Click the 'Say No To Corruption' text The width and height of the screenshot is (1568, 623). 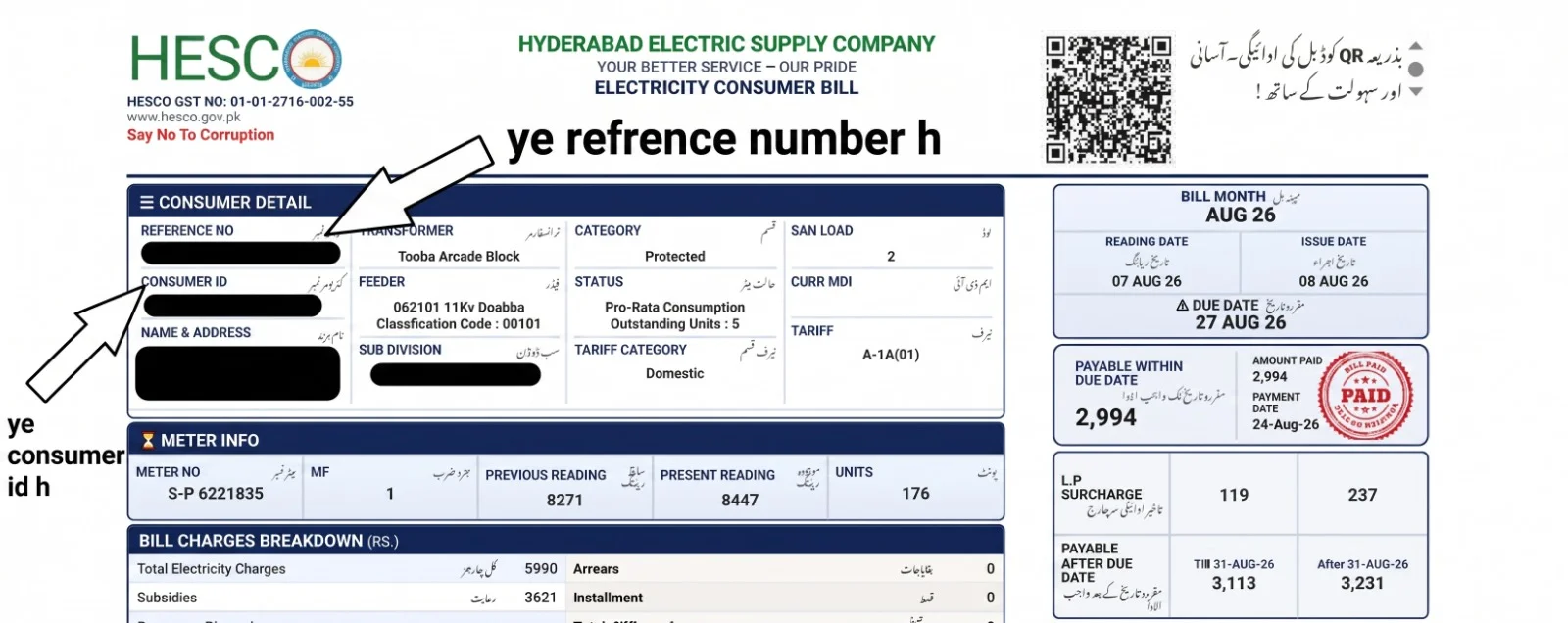pos(201,135)
